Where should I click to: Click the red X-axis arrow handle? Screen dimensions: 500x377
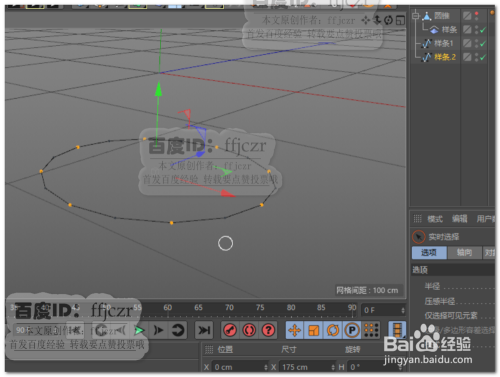(228, 193)
